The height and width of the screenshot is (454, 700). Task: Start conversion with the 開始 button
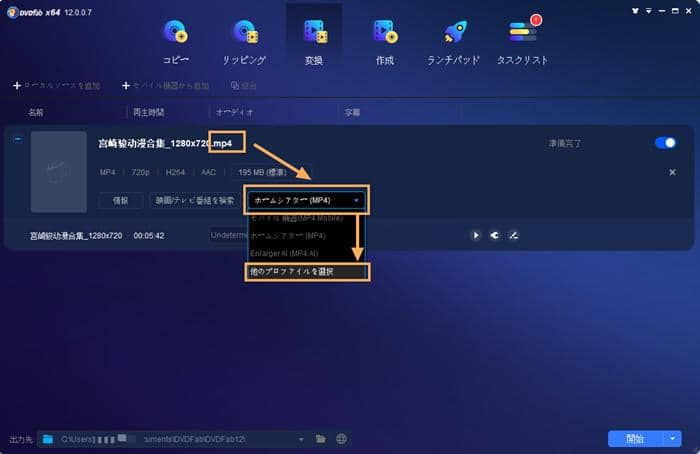[x=635, y=439]
